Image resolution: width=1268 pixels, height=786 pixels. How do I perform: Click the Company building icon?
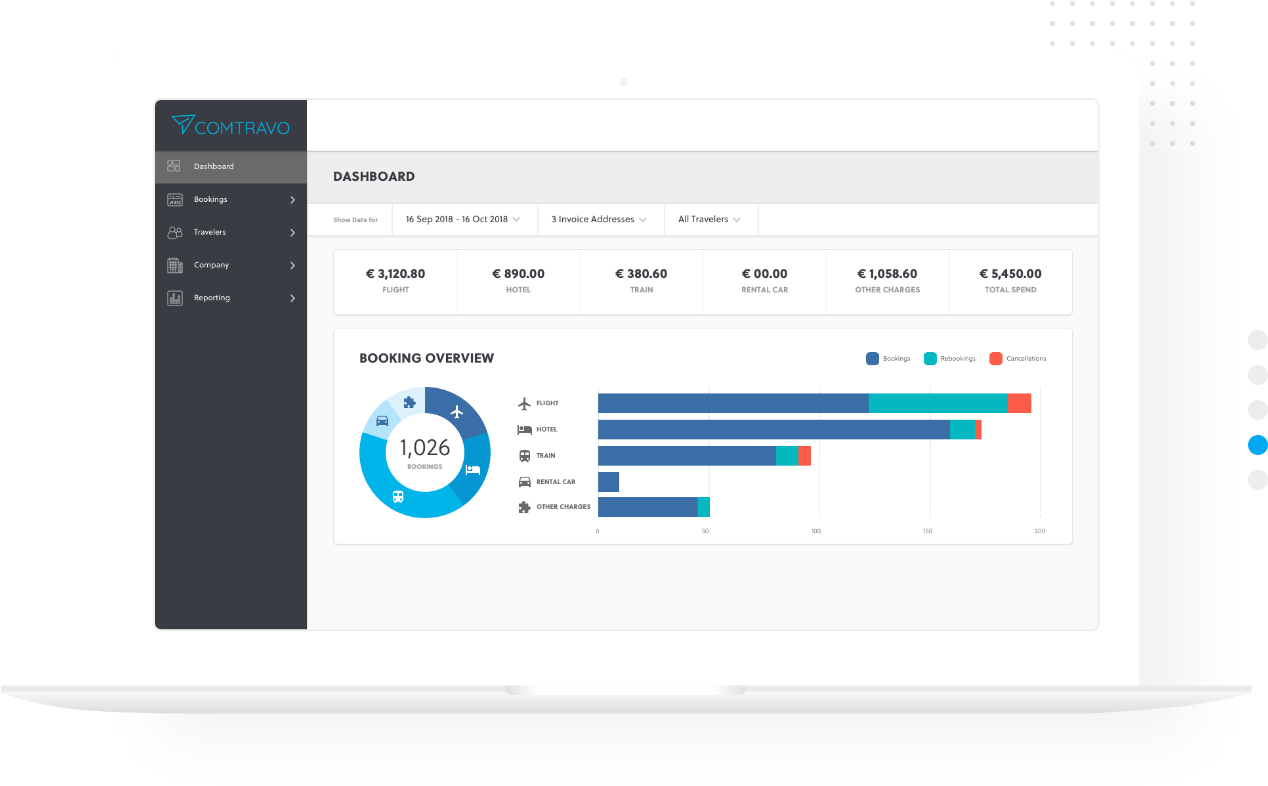174,265
